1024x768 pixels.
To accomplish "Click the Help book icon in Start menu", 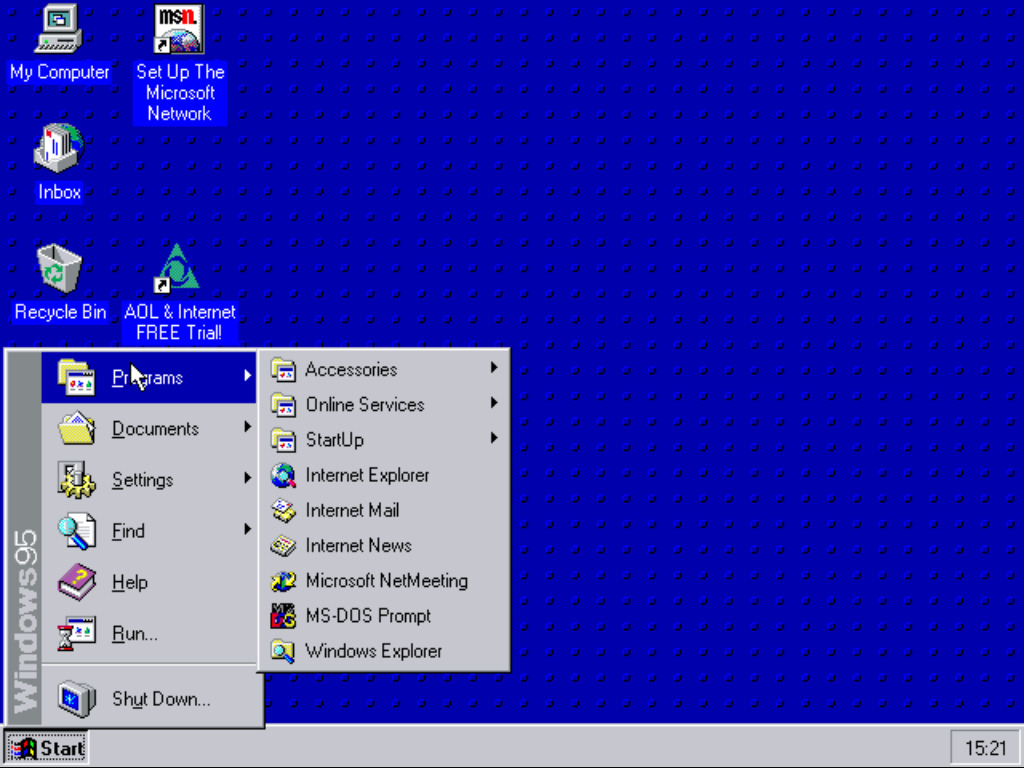I will click(x=76, y=582).
